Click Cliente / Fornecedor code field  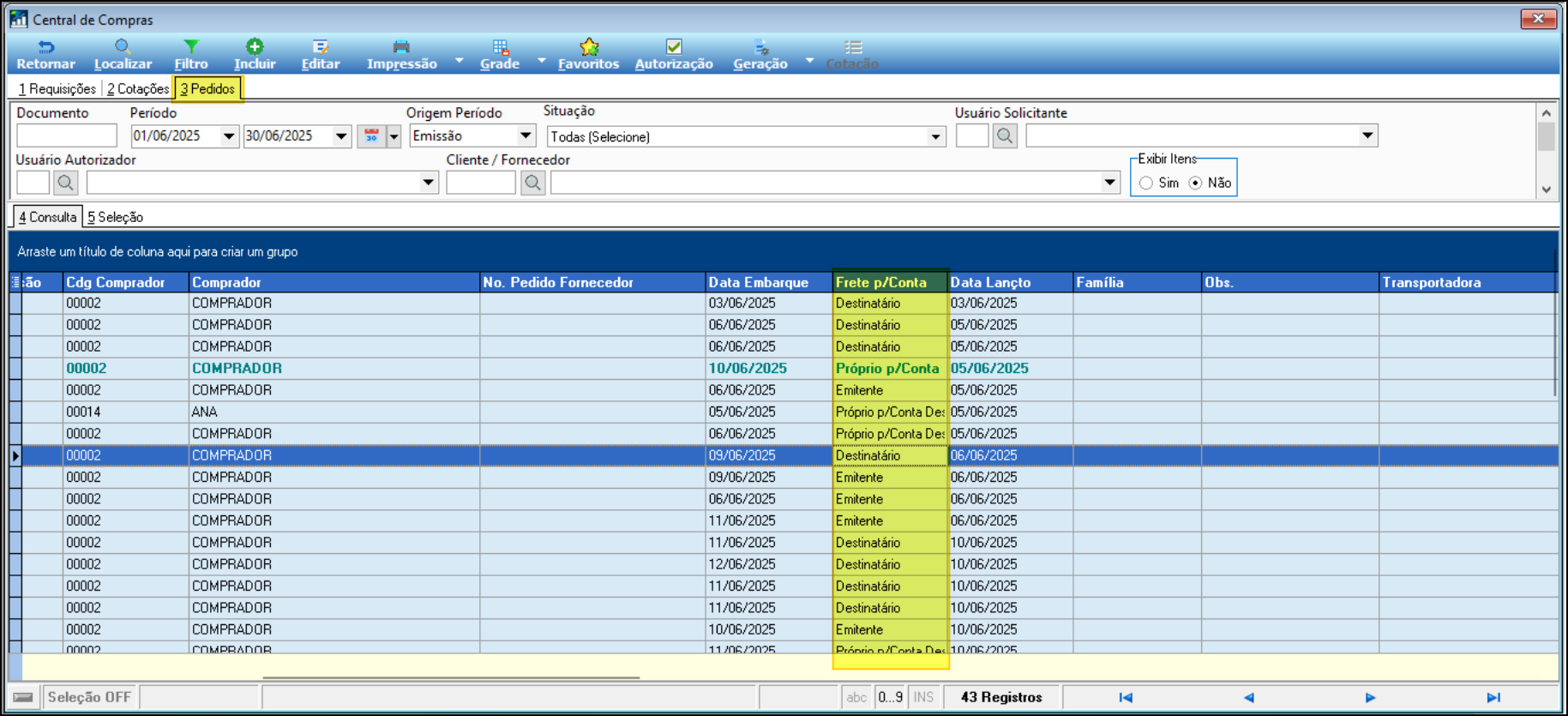click(481, 182)
